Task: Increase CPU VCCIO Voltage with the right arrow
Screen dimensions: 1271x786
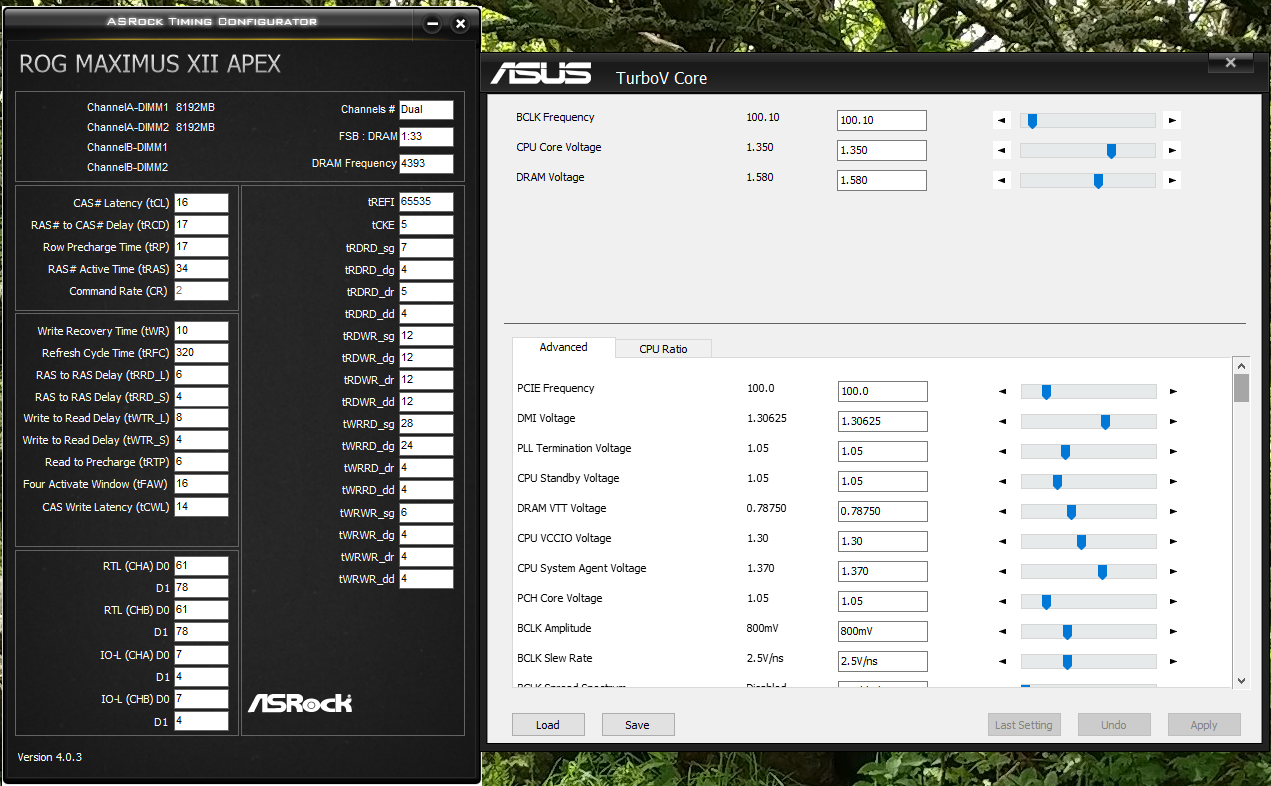Action: 1173,542
